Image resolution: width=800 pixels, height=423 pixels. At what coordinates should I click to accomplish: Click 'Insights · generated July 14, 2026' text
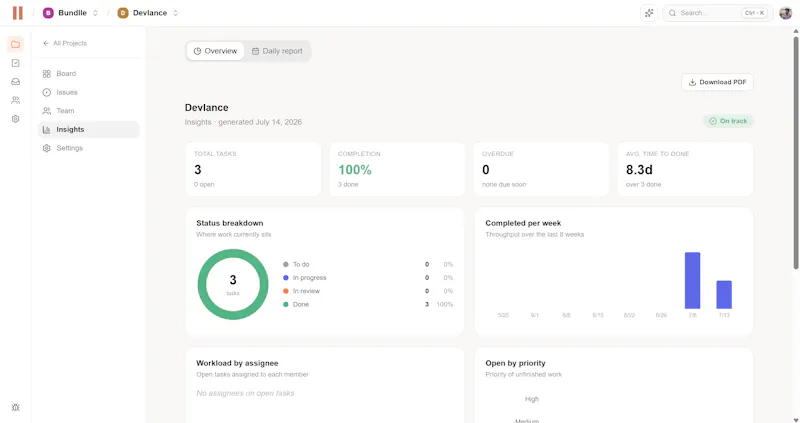click(243, 122)
